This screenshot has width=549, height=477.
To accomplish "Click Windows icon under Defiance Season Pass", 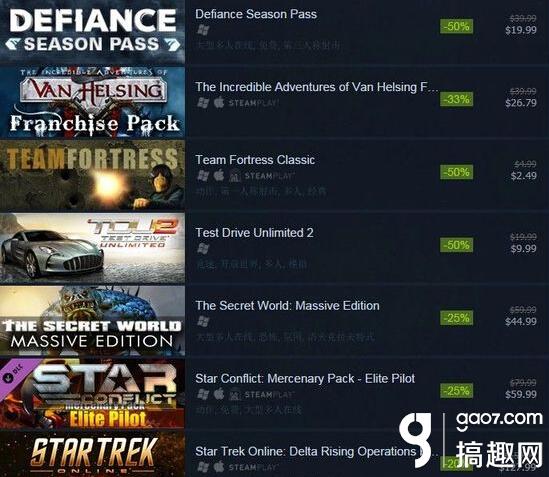I will point(203,30).
